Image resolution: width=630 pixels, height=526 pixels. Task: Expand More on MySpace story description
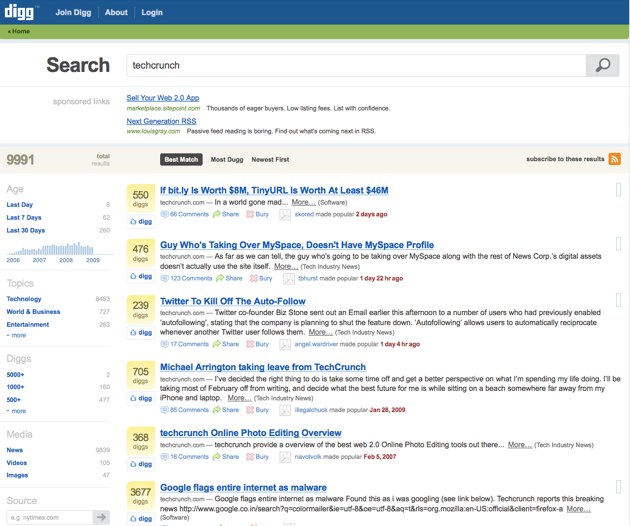point(286,266)
